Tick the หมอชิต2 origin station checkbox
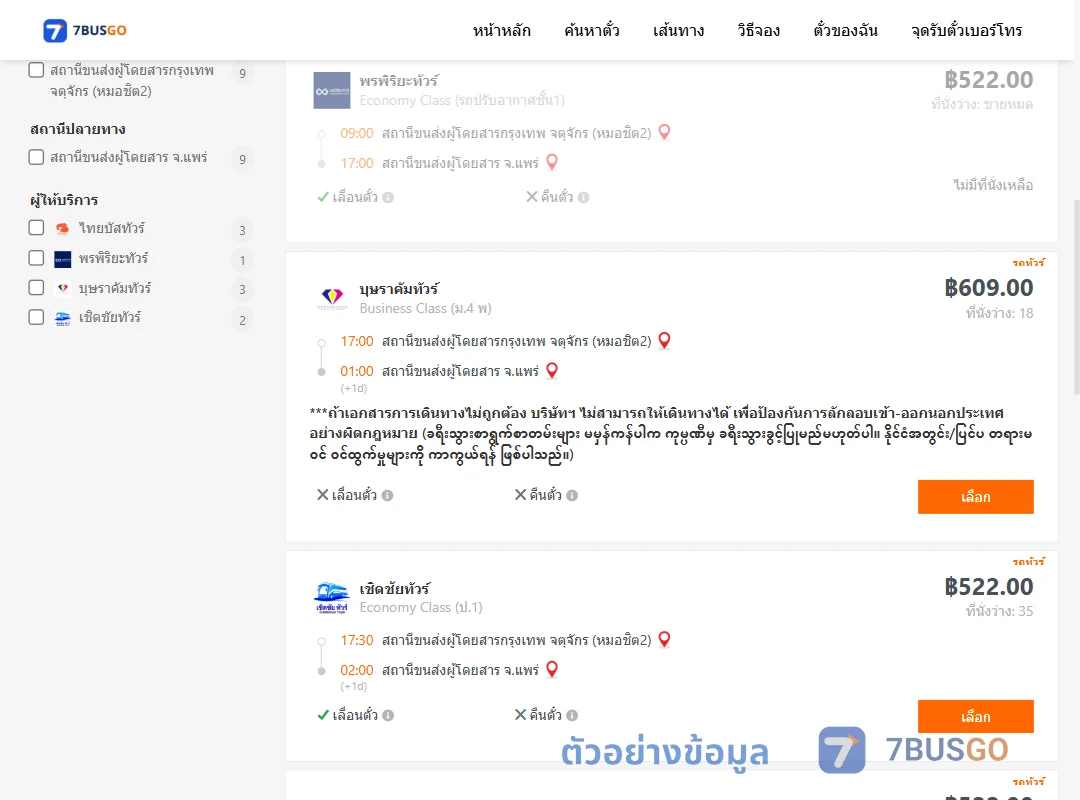Screen dimensions: 1080x800 tap(37, 70)
